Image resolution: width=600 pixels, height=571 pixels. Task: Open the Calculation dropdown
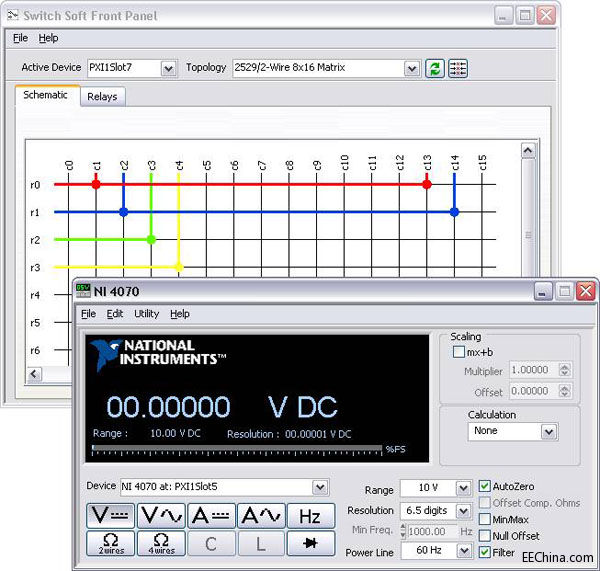pos(548,432)
